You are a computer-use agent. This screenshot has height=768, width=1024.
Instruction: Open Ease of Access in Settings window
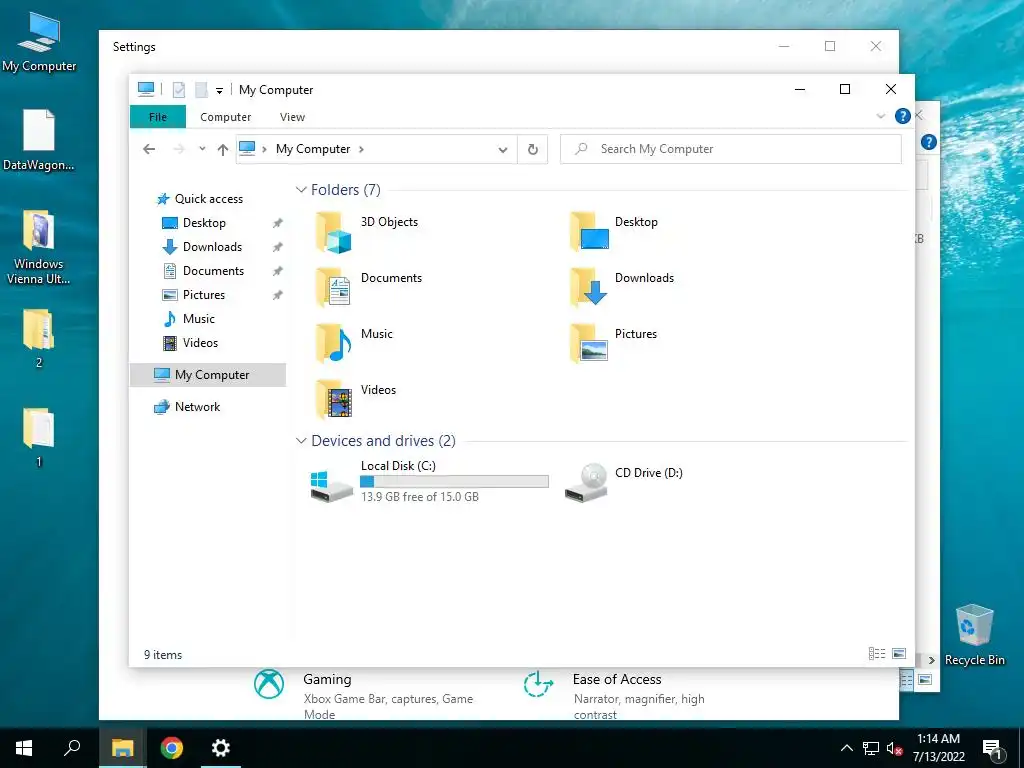pos(614,694)
